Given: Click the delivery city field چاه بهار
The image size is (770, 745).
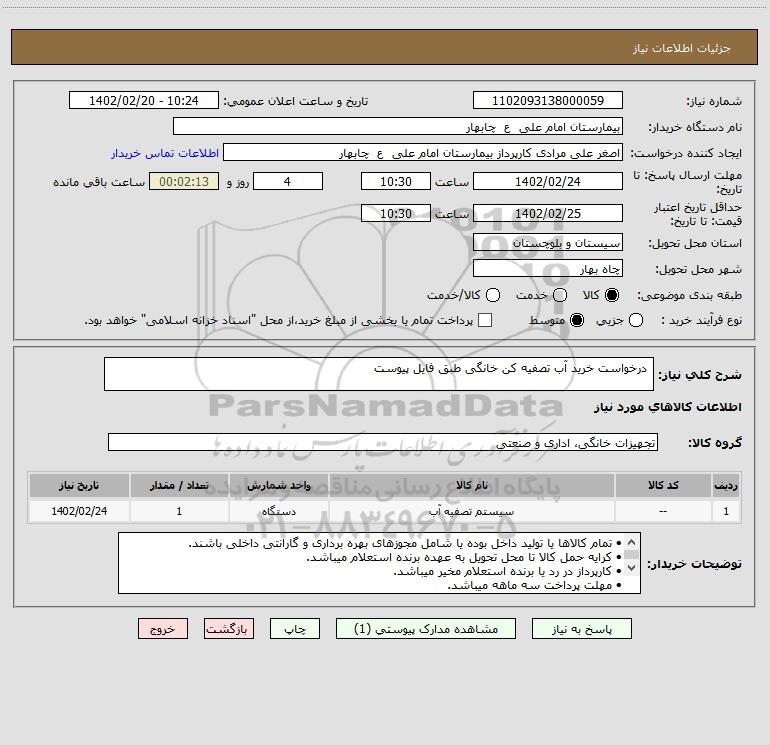Looking at the screenshot, I should (x=548, y=269).
